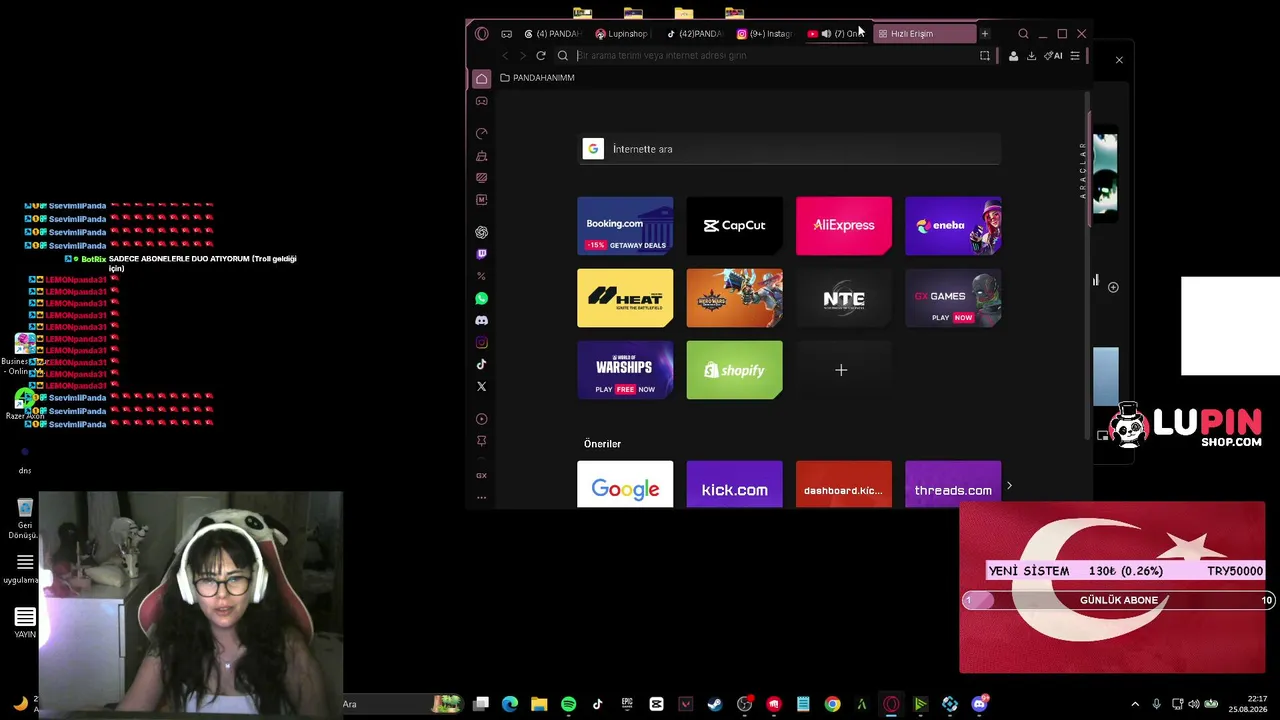Open the downloads icon in Opera toolbar
Image resolution: width=1280 pixels, height=720 pixels.
point(1031,56)
